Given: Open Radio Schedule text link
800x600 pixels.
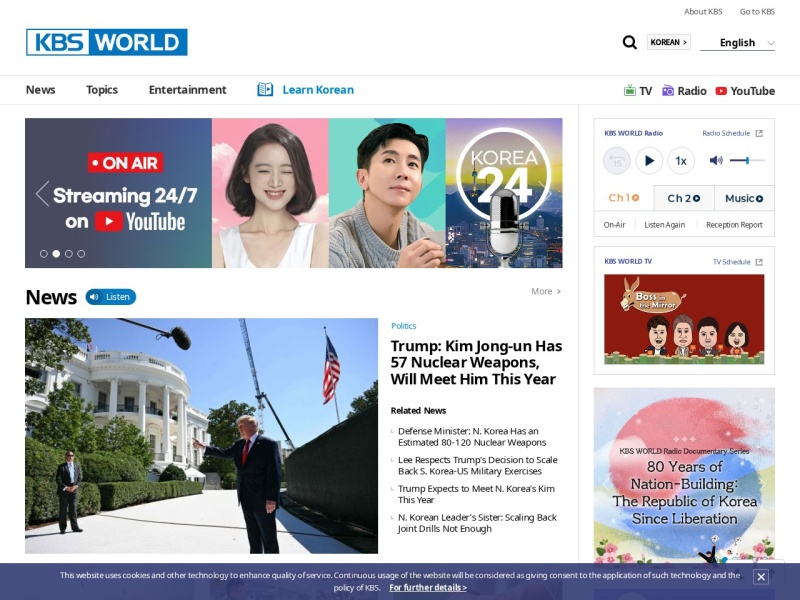Looking at the screenshot, I should [x=726, y=133].
